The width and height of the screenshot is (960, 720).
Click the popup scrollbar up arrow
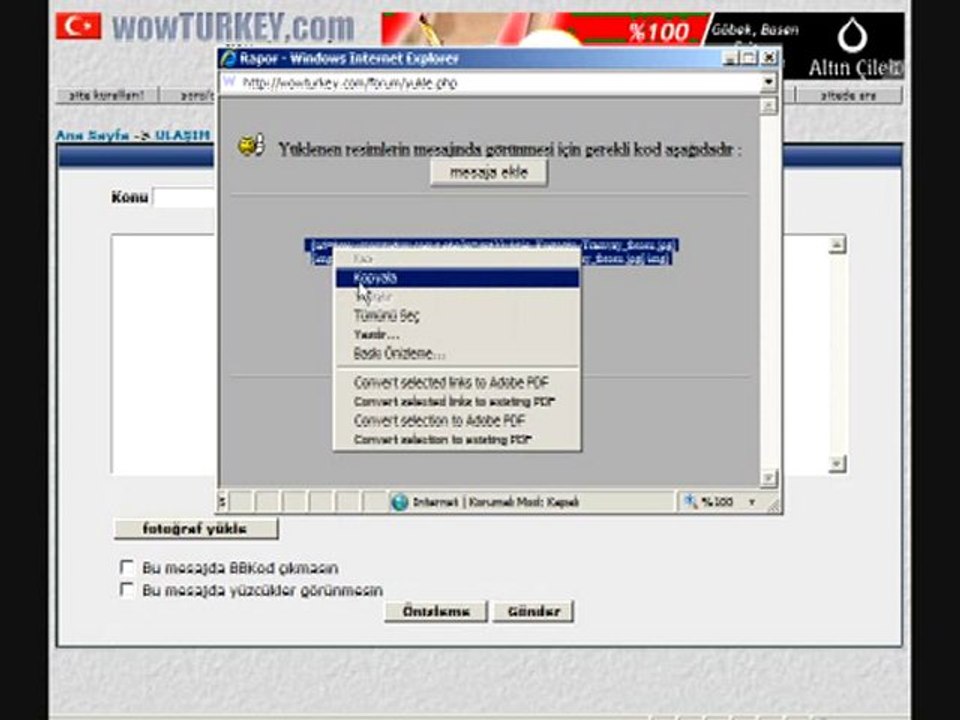[768, 107]
